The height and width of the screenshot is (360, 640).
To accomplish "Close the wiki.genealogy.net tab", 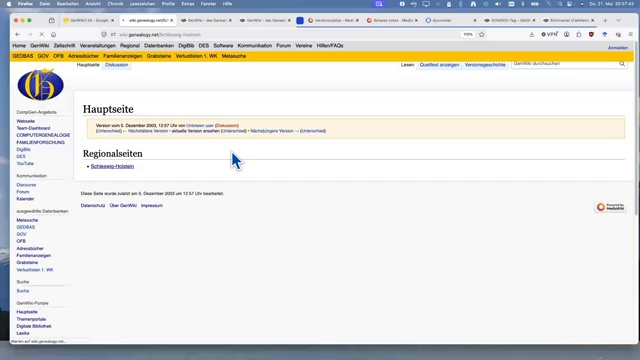I will point(171,20).
